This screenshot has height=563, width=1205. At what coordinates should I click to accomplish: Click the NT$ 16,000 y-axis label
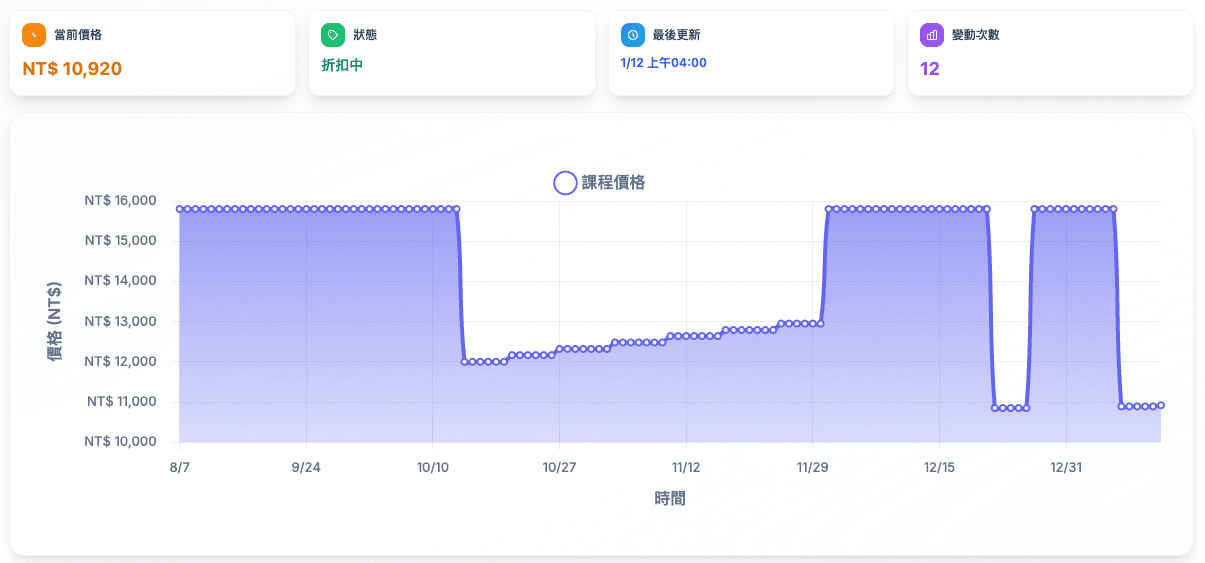[x=121, y=201]
